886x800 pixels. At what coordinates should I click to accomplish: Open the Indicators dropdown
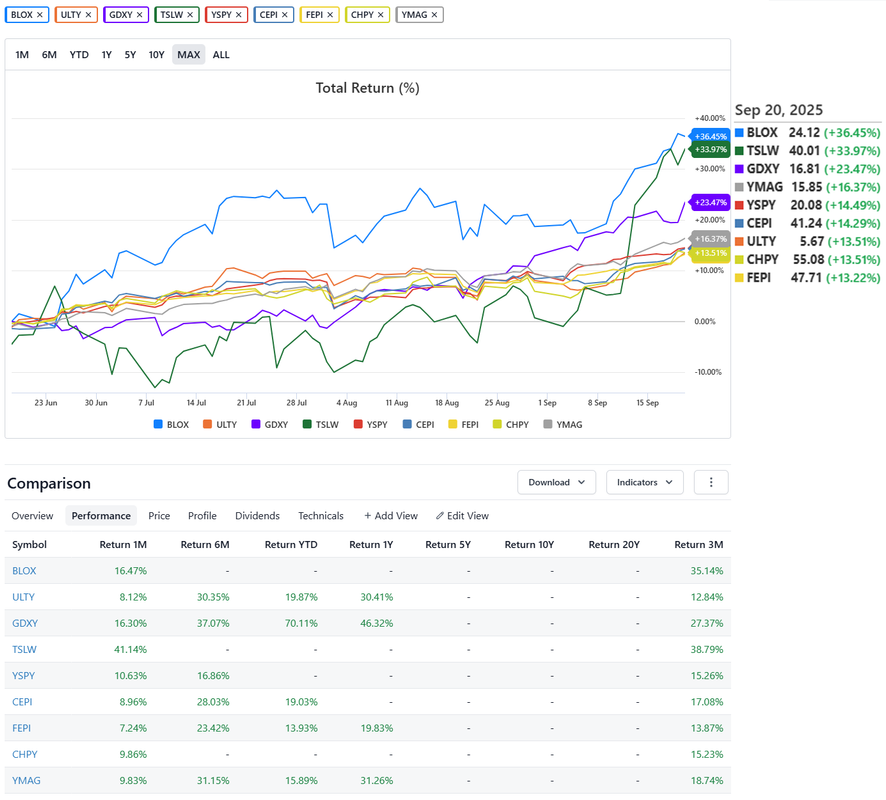645,482
